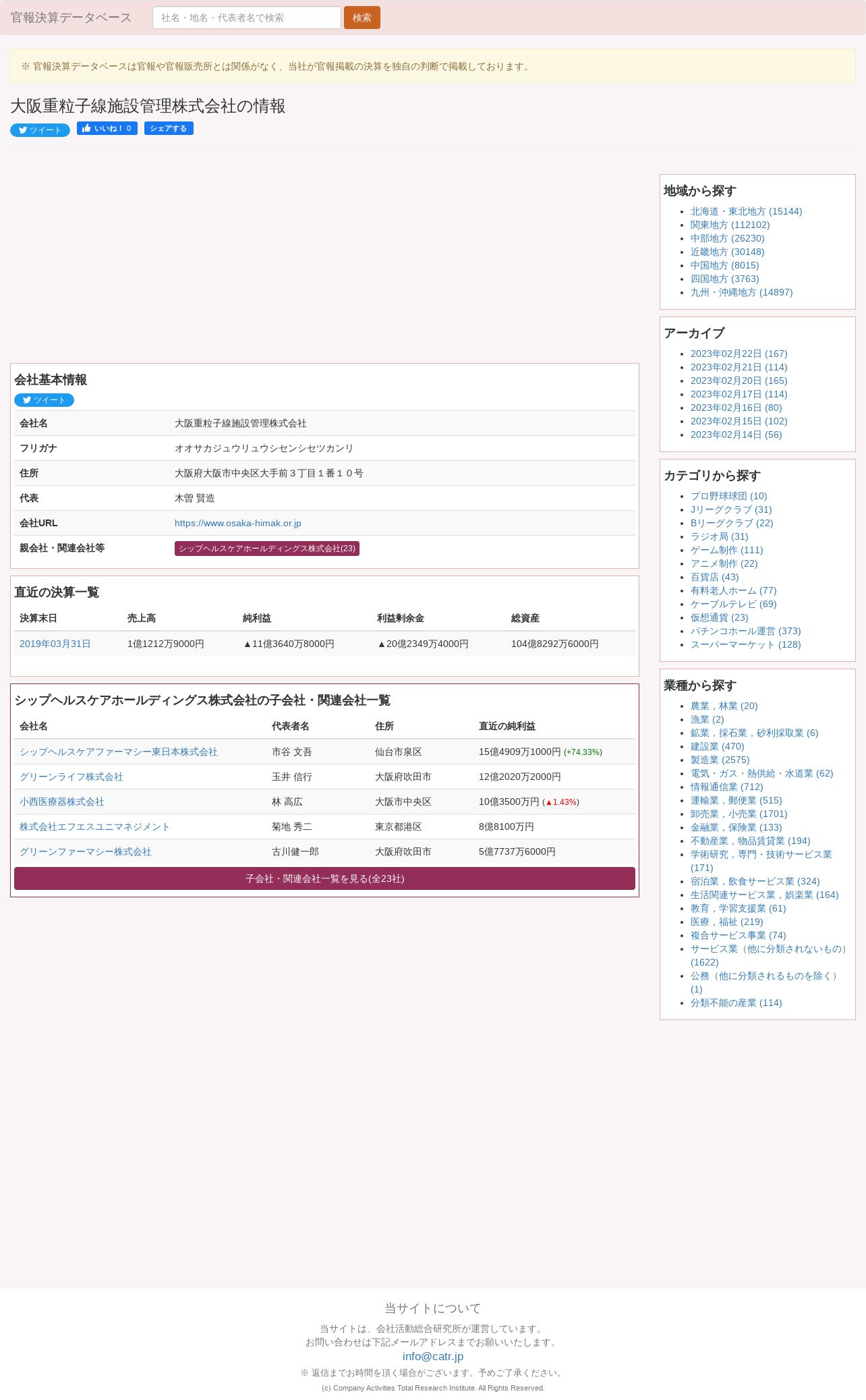
Task: Browse 教育，学習支援業 industry link
Action: (x=738, y=908)
